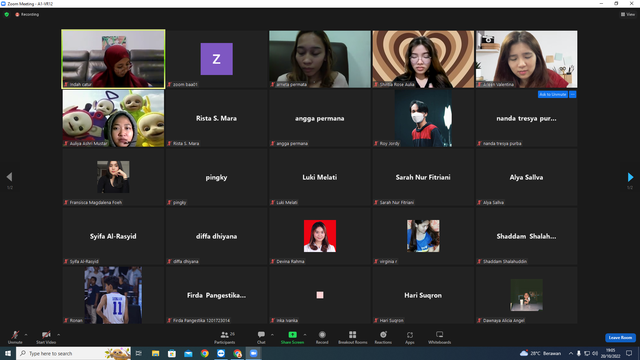Click Dawnaya Alicia Angel's profile picture

point(527,295)
